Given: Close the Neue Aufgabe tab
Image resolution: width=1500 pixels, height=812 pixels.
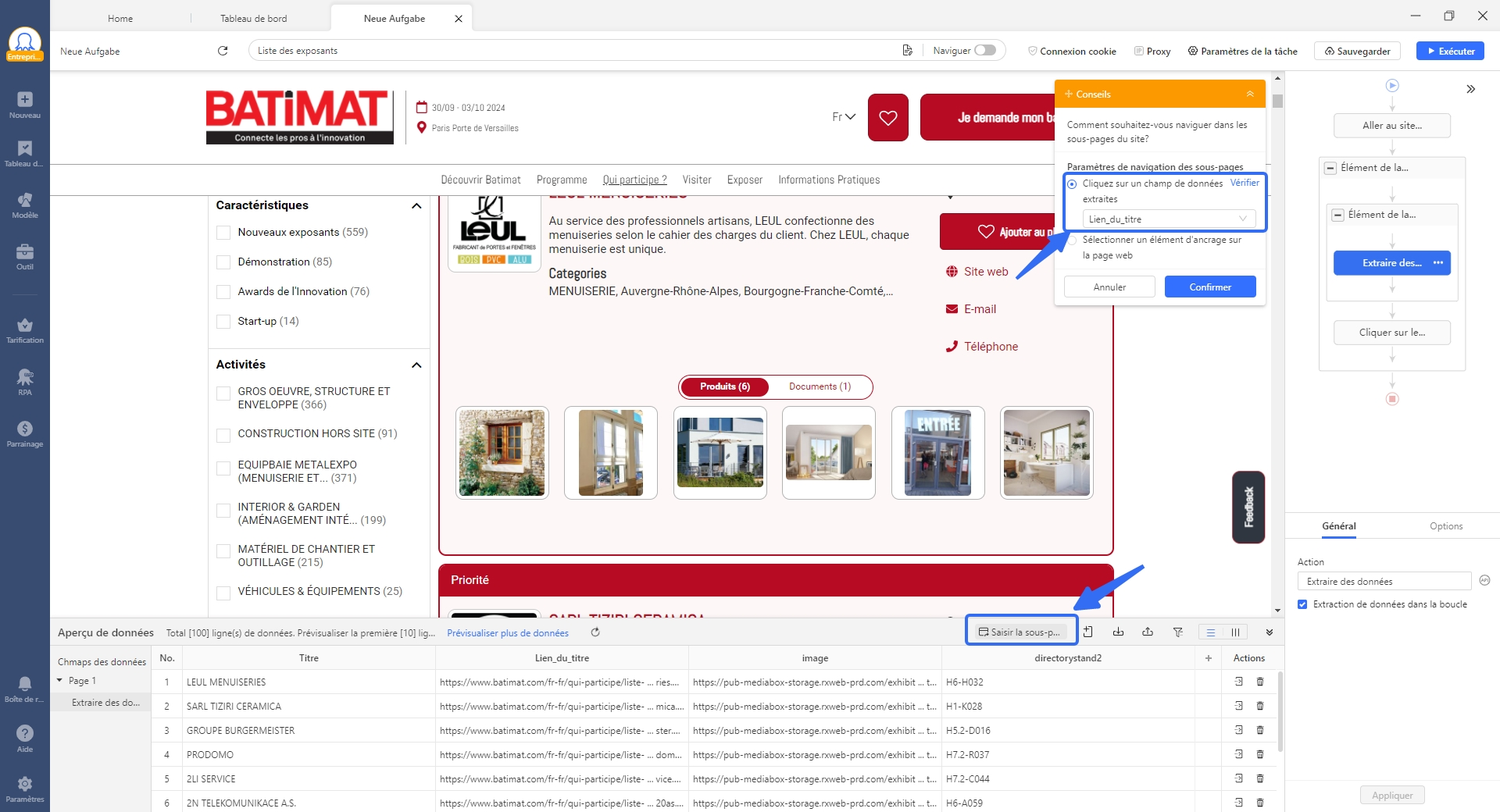Looking at the screenshot, I should 459,19.
